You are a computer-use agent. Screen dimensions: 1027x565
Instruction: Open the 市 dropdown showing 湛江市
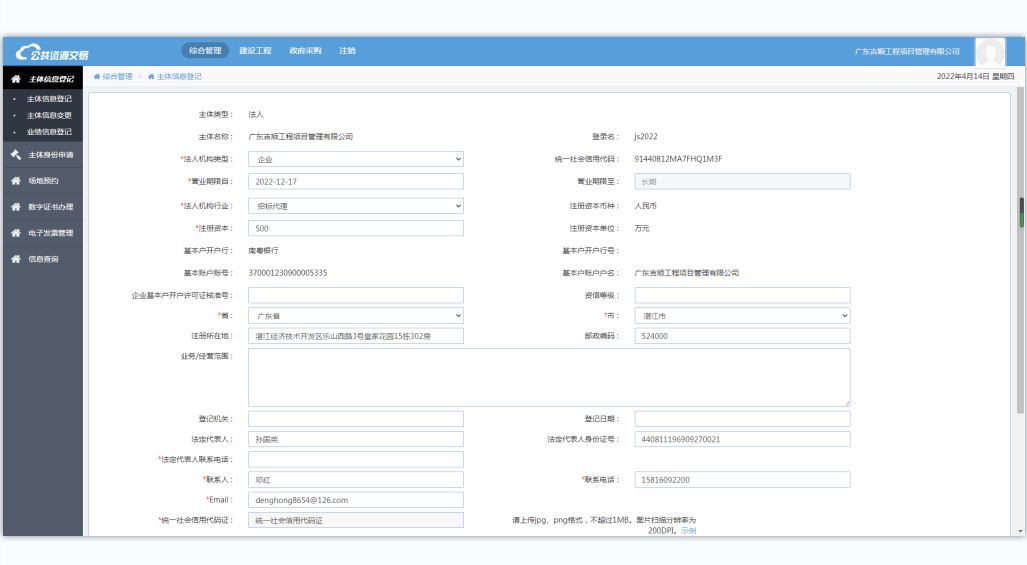(x=742, y=316)
